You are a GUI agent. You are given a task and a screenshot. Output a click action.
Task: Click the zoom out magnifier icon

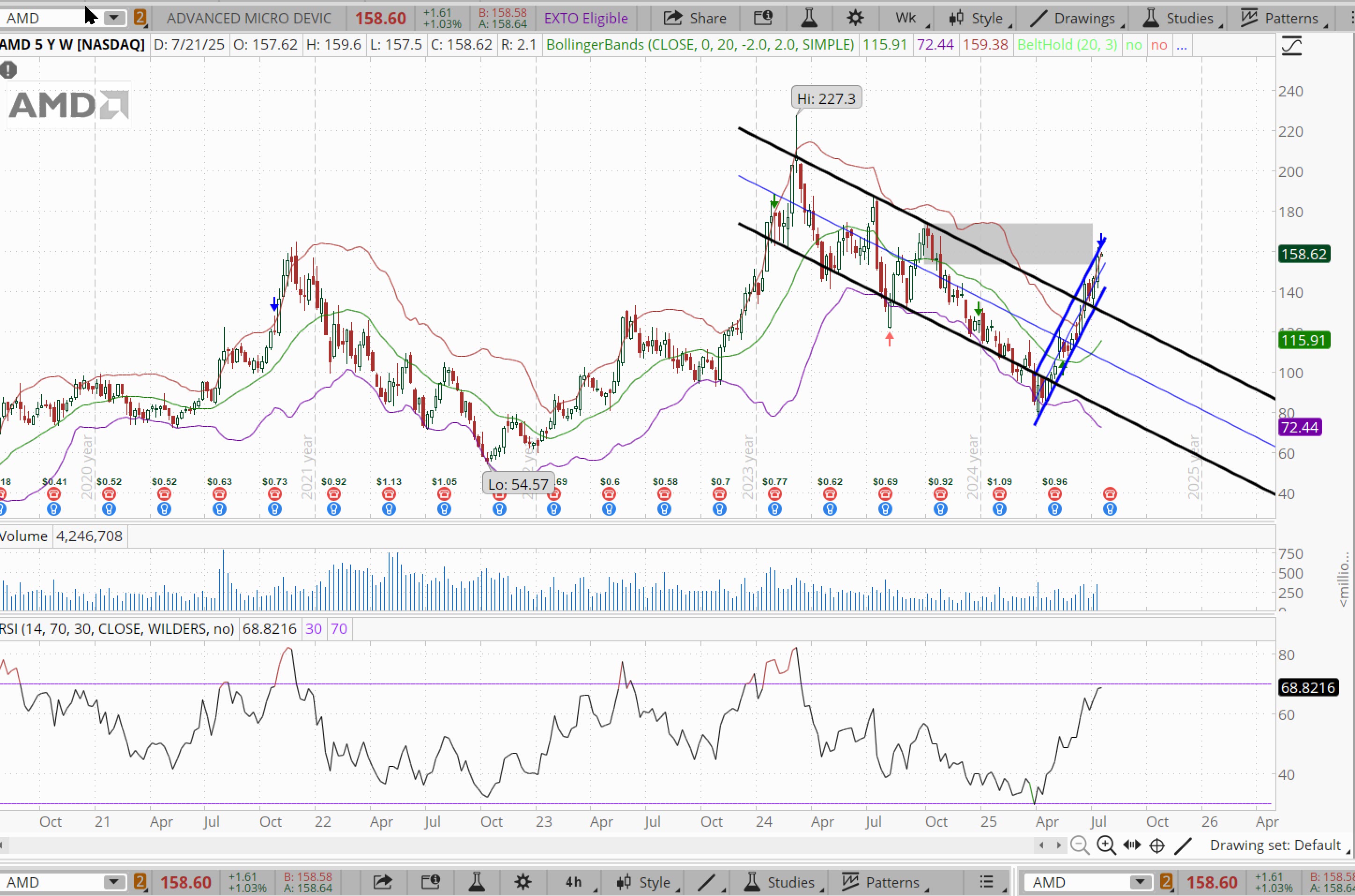click(x=1080, y=845)
